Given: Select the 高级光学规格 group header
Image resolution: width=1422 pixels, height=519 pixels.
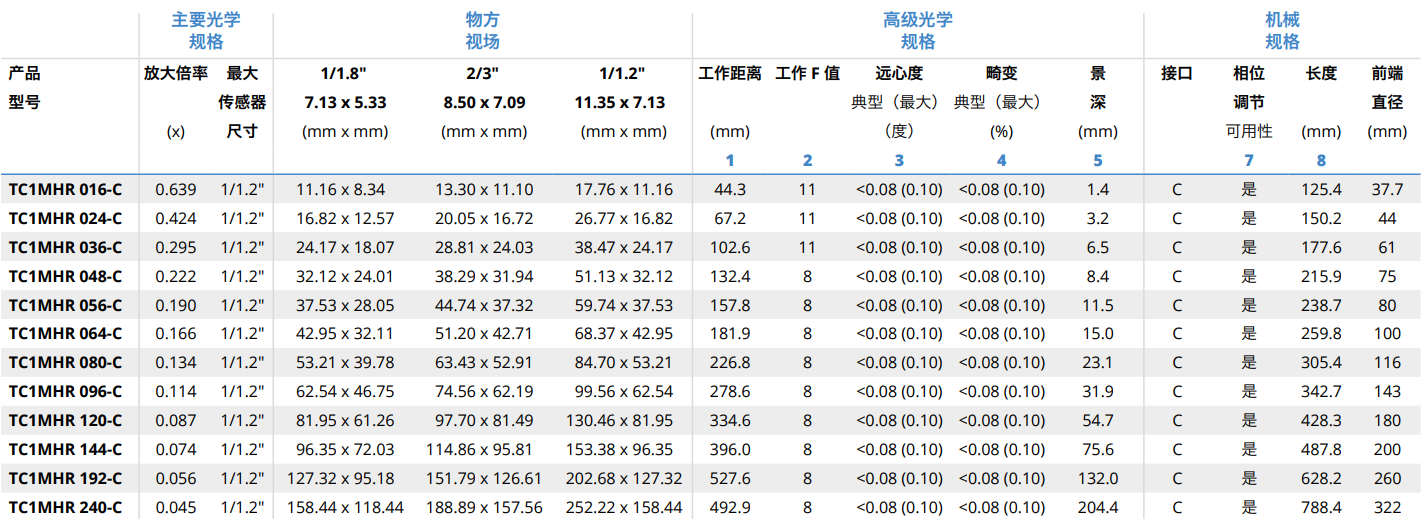Looking at the screenshot, I should pyautogui.click(x=917, y=31).
